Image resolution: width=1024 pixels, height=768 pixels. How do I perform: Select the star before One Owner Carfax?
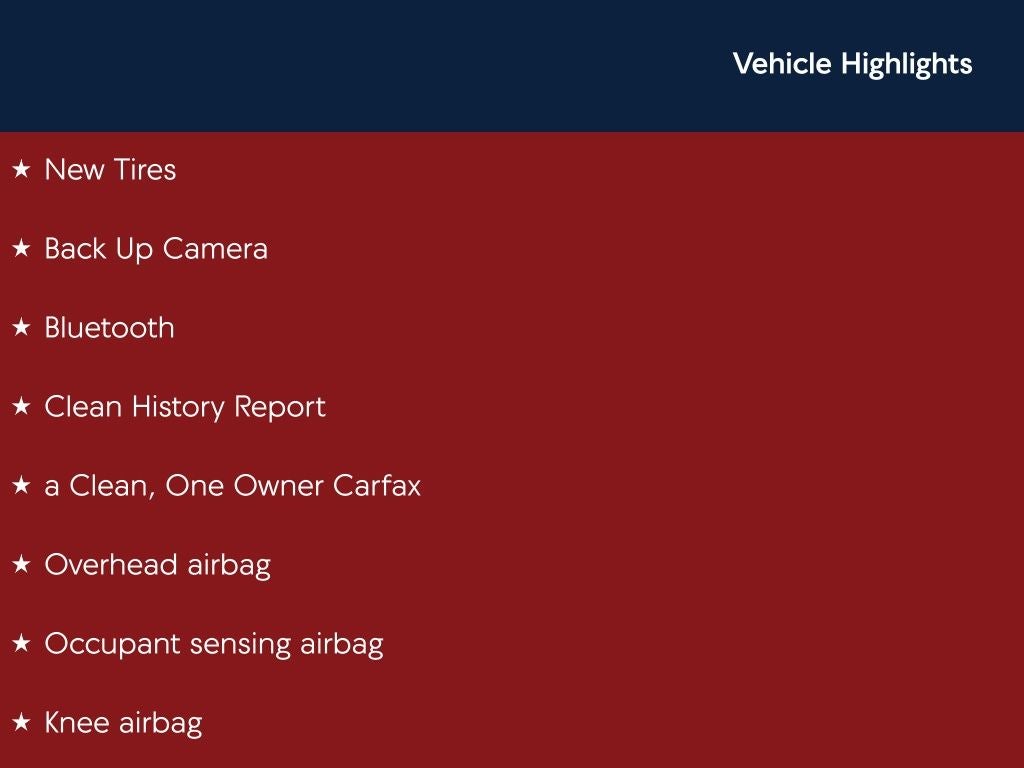(x=21, y=486)
